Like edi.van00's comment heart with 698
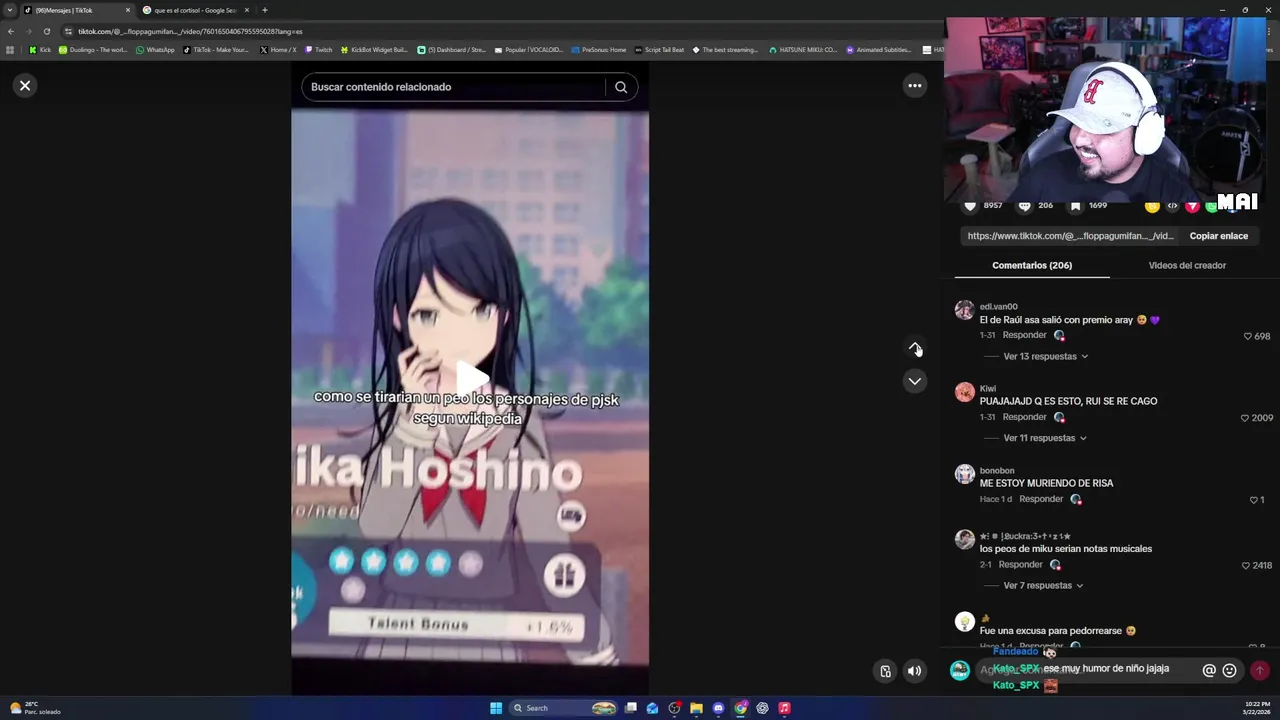Screen dimensions: 1280x720 pyautogui.click(x=1247, y=336)
